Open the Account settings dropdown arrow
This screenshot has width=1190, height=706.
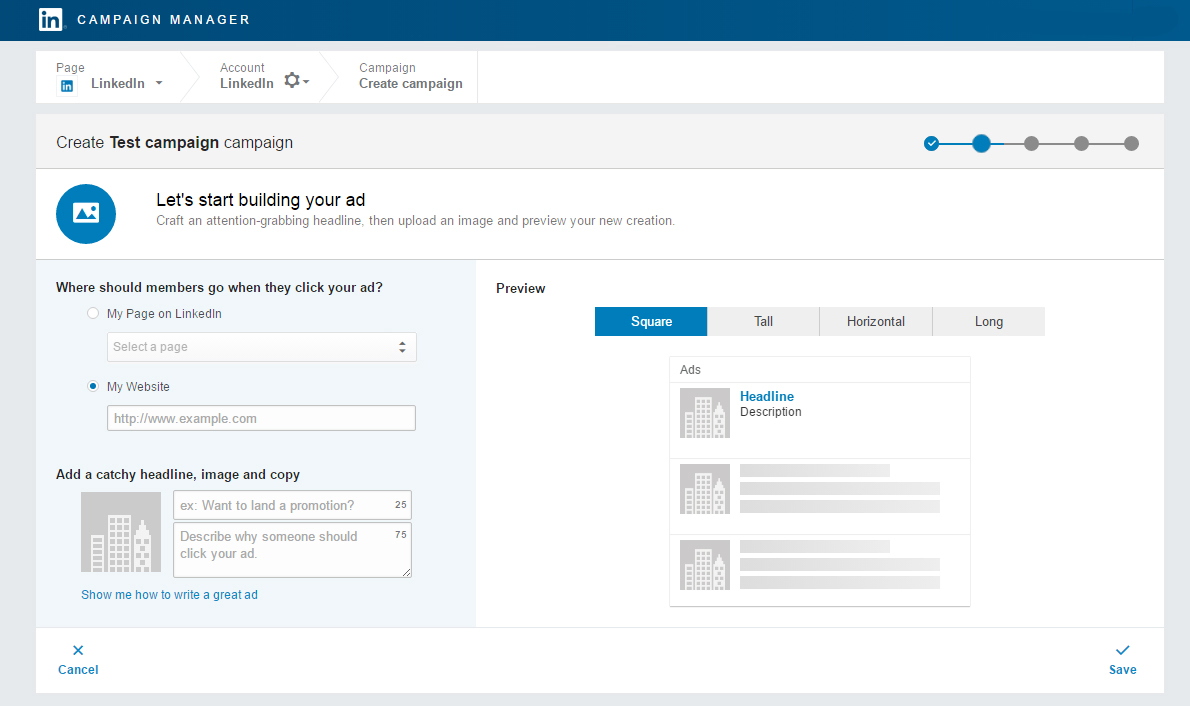point(307,80)
